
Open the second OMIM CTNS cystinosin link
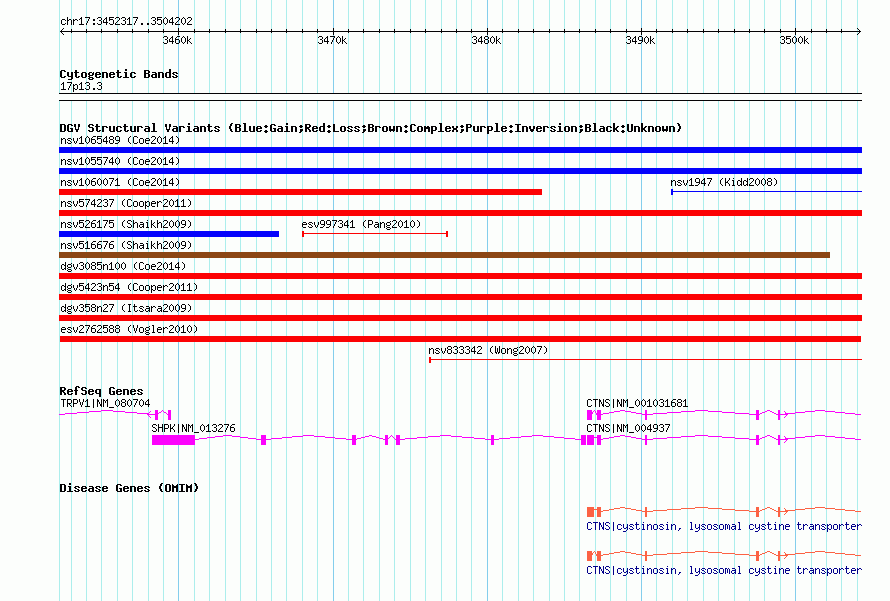pos(724,570)
